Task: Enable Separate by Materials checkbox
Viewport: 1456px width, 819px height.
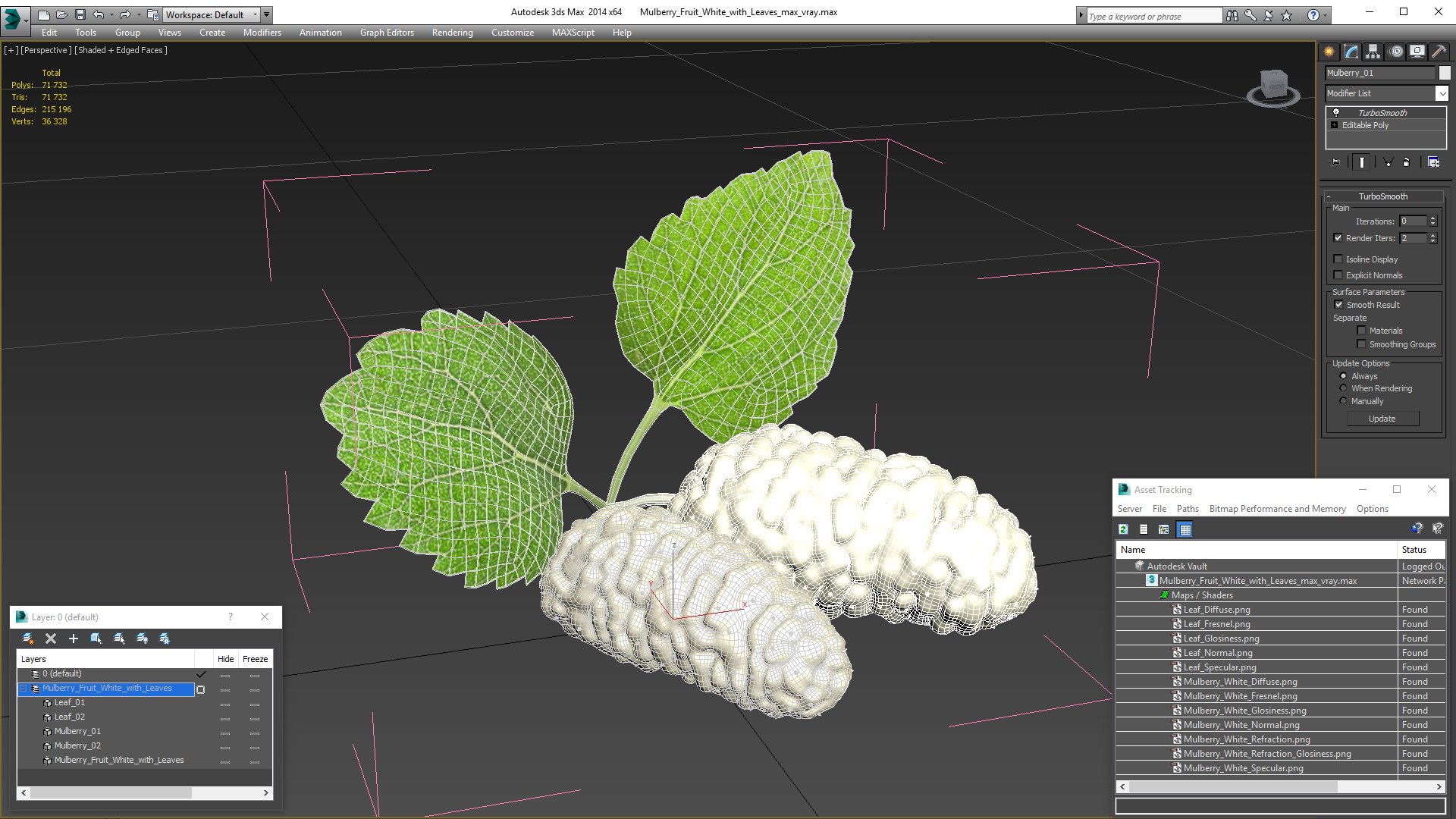Action: pos(1362,331)
